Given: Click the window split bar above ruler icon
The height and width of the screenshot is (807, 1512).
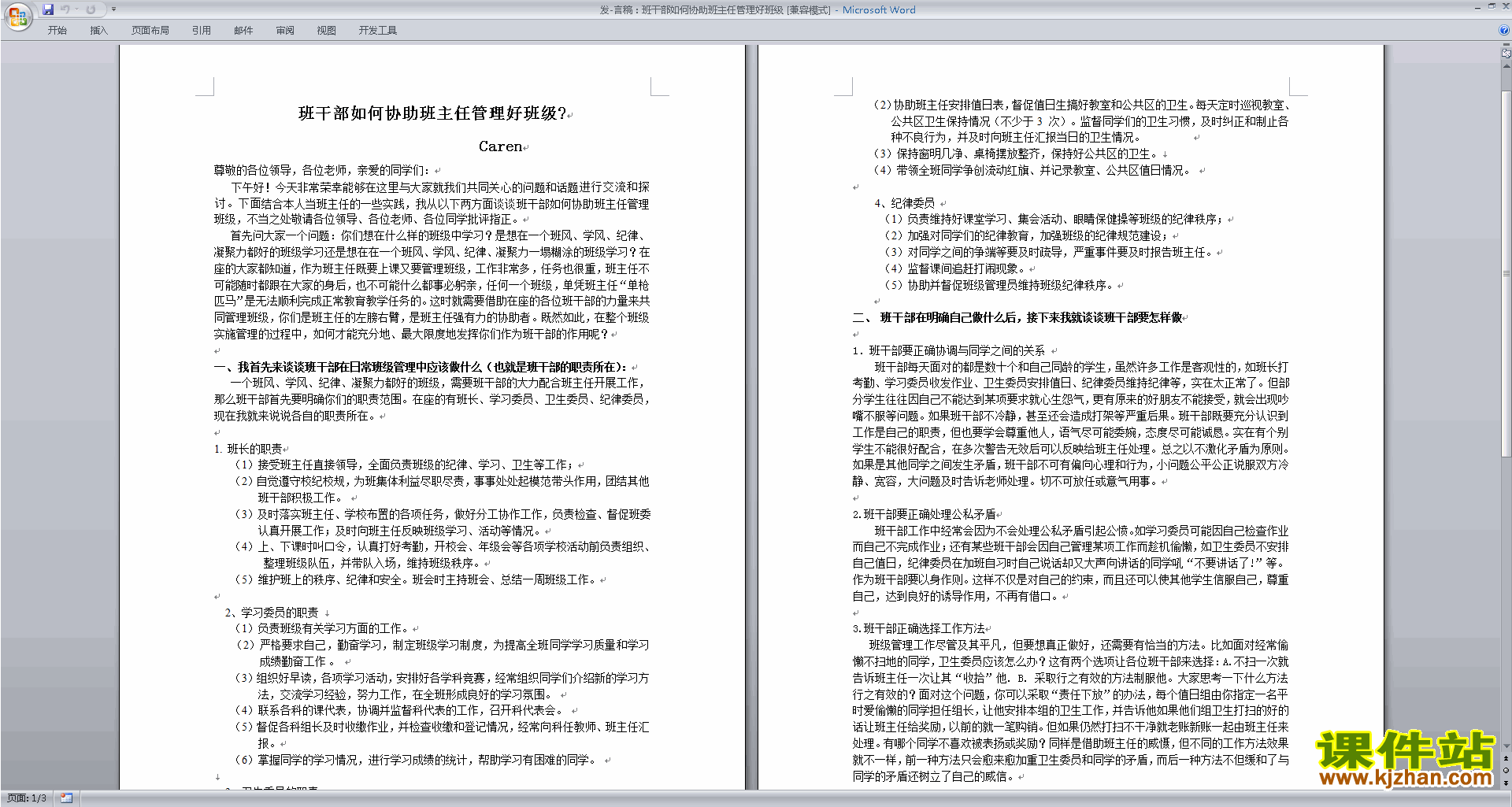Looking at the screenshot, I should click(x=1506, y=45).
